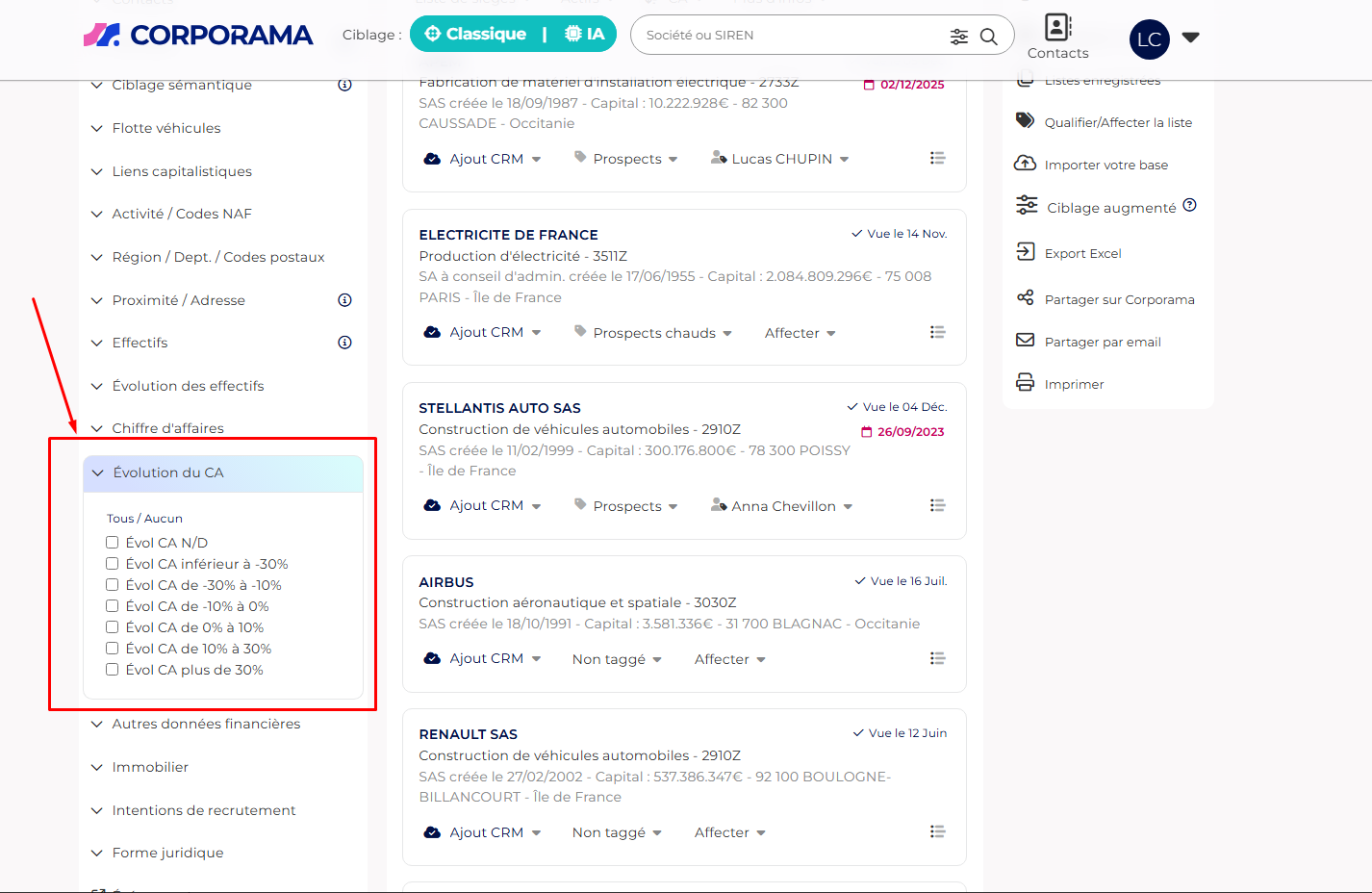Check the Évol CA N/D checkbox
The height and width of the screenshot is (893, 1372).
tap(113, 543)
